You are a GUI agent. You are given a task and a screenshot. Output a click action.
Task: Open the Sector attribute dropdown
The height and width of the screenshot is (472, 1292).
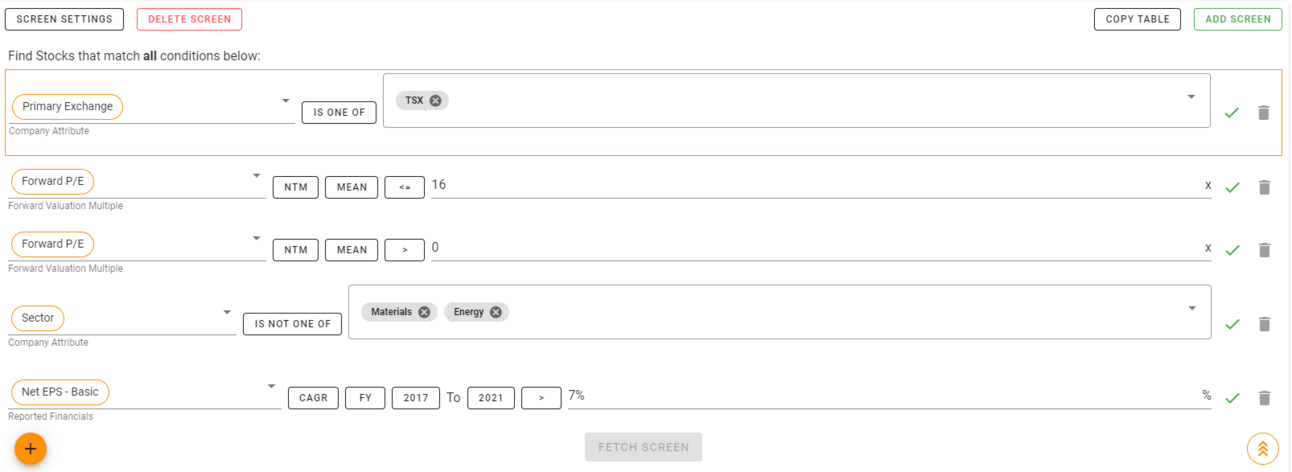227,313
